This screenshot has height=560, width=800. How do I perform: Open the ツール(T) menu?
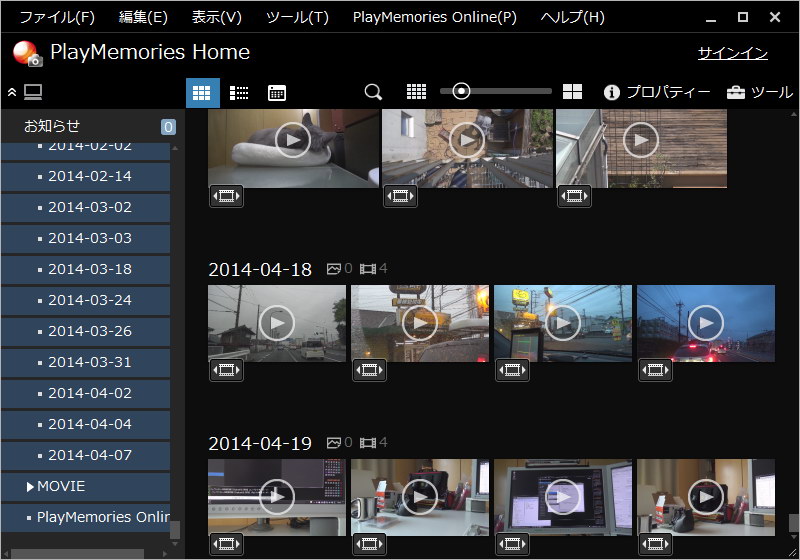[x=297, y=17]
